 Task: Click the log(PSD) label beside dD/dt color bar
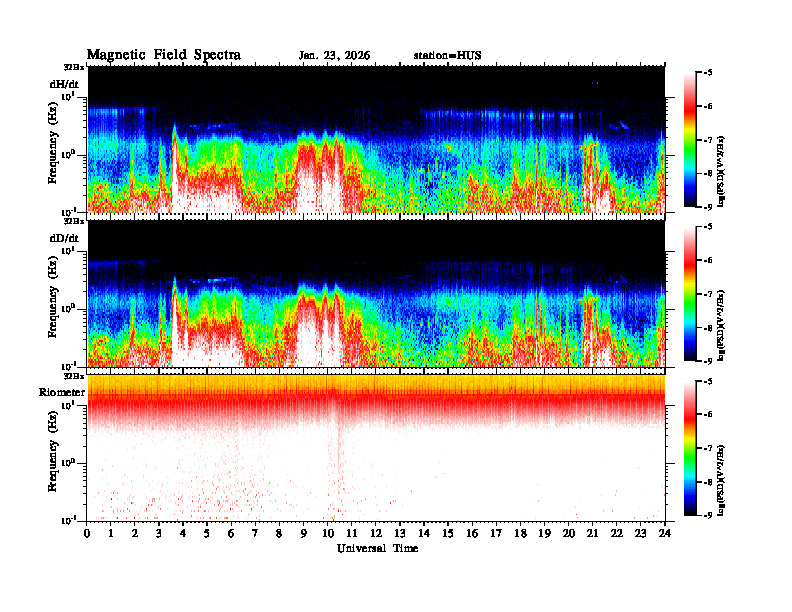coord(722,325)
